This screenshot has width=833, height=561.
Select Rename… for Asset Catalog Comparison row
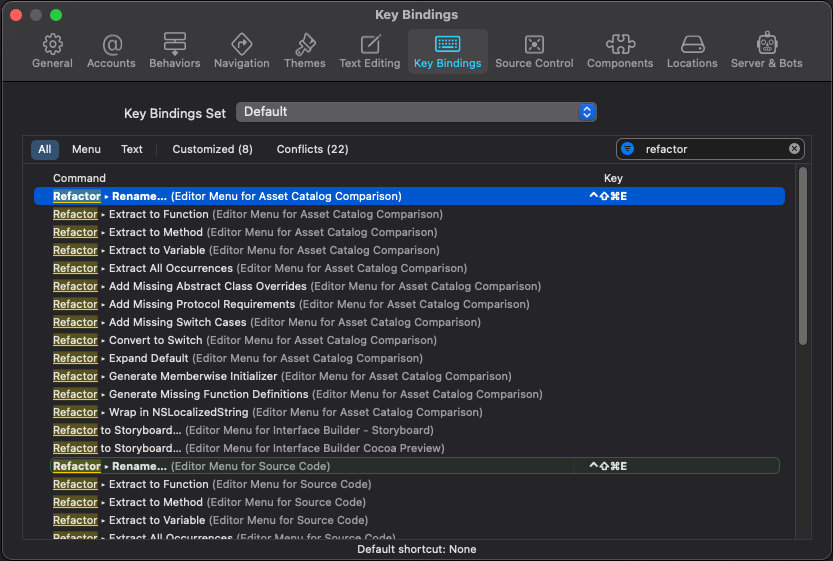pos(409,196)
